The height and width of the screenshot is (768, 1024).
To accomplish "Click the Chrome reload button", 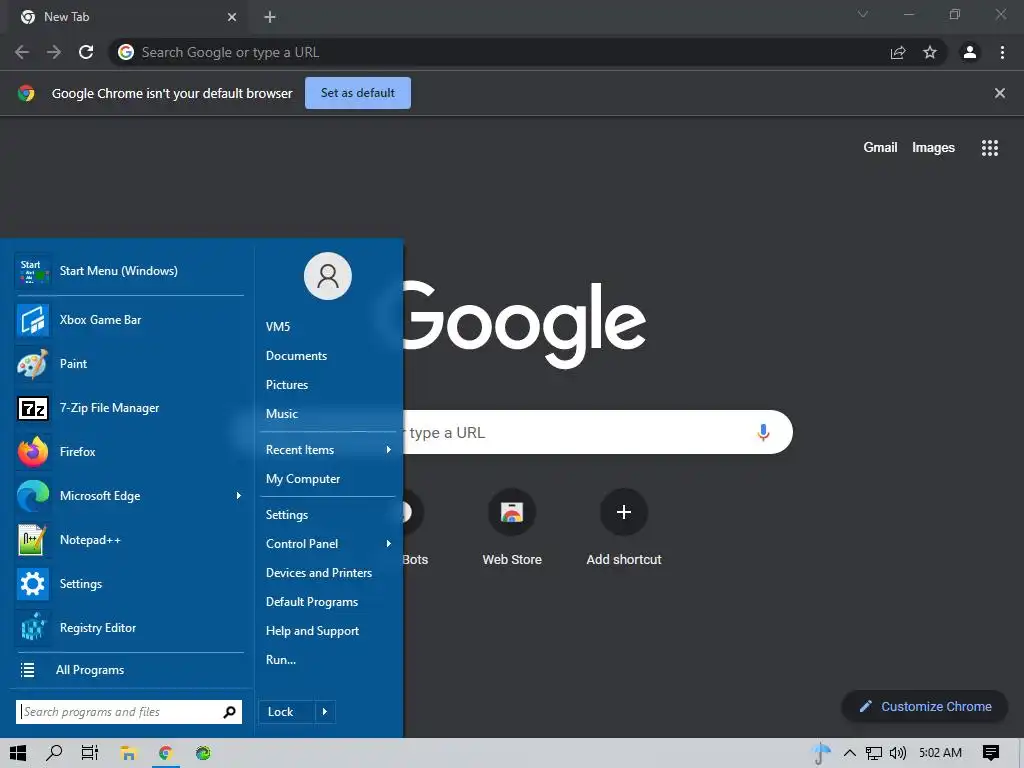I will click(86, 52).
